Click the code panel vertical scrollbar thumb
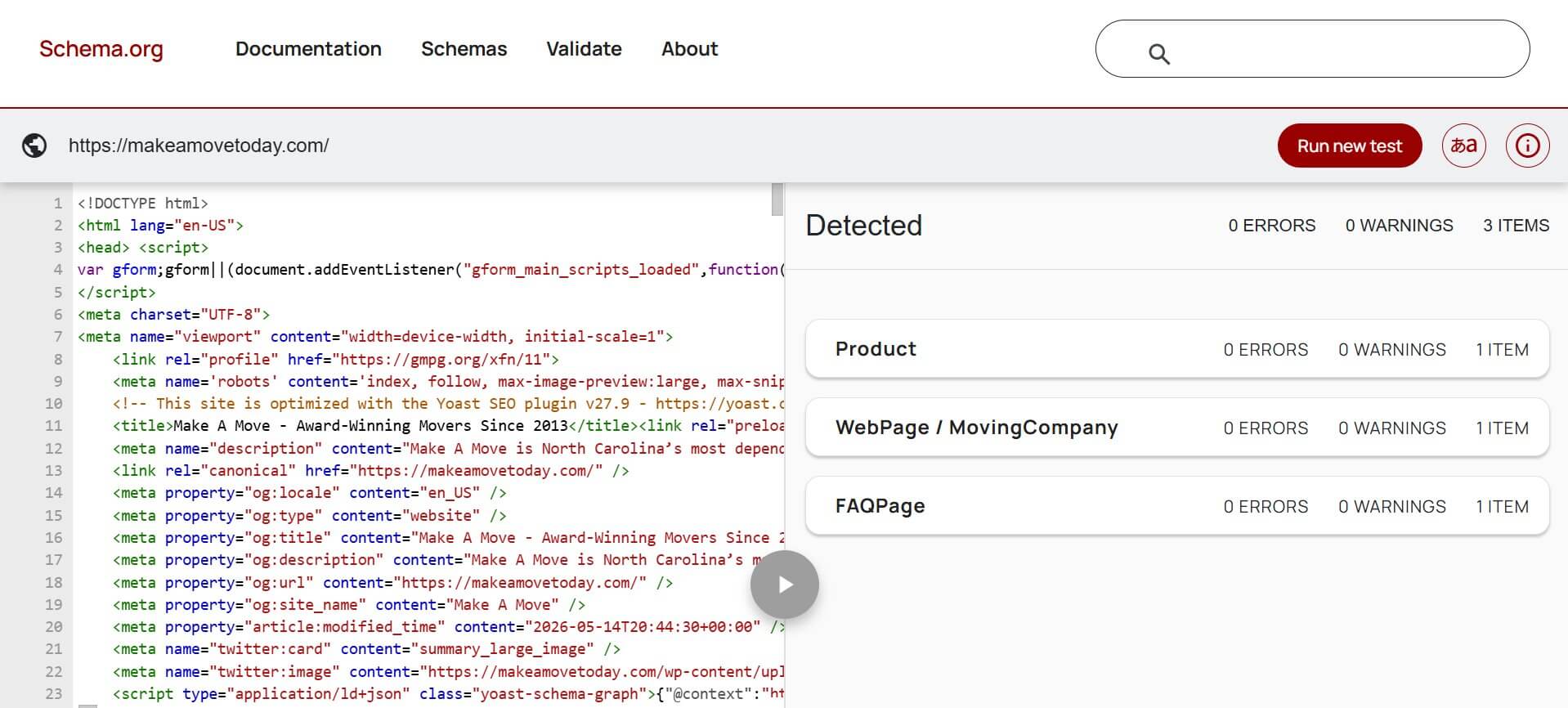This screenshot has width=1568, height=708. click(x=777, y=199)
